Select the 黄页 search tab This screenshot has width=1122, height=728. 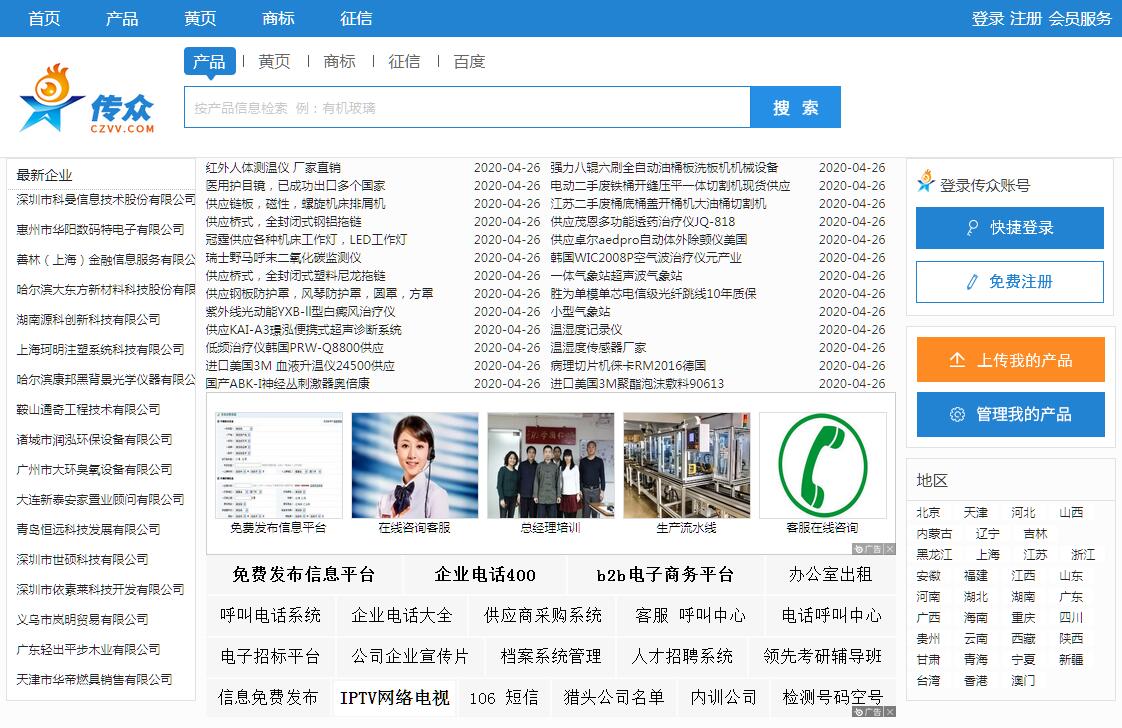coord(274,62)
